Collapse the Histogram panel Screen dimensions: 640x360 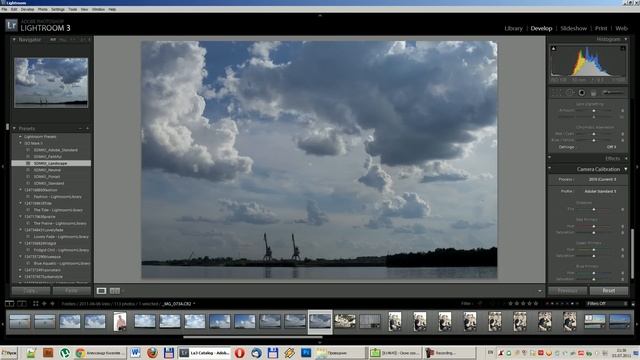pyautogui.click(x=626, y=39)
